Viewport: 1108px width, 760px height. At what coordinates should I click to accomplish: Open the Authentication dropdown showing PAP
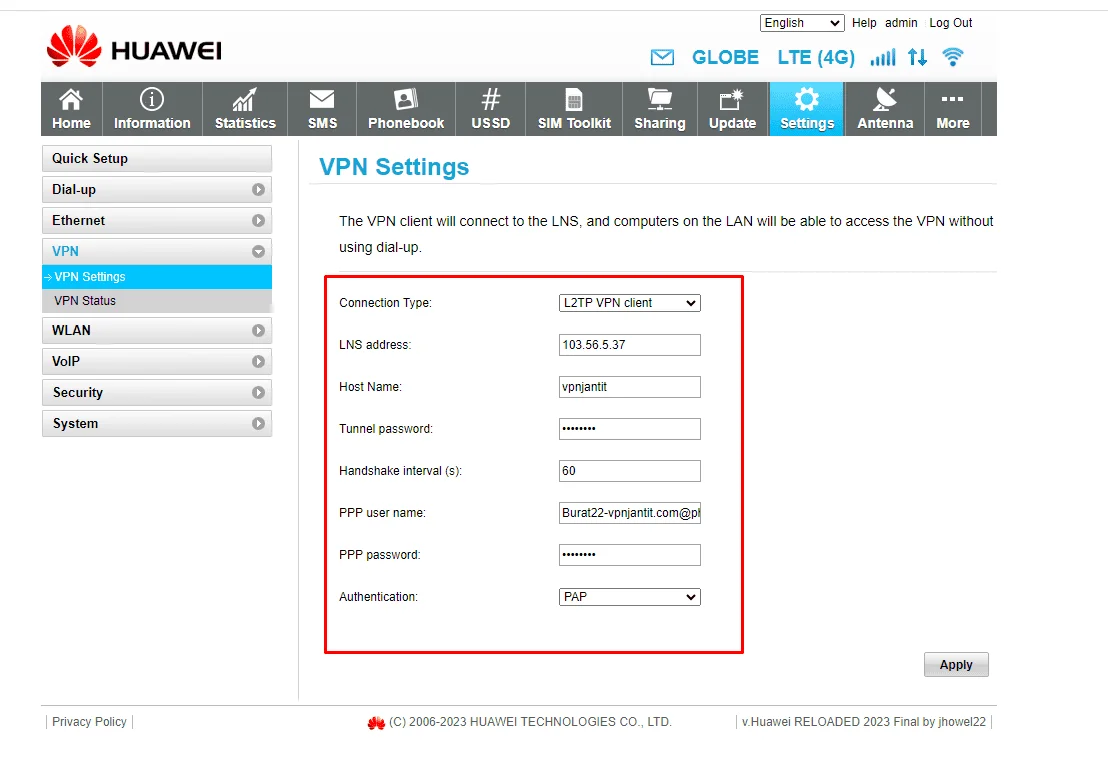[x=629, y=597]
